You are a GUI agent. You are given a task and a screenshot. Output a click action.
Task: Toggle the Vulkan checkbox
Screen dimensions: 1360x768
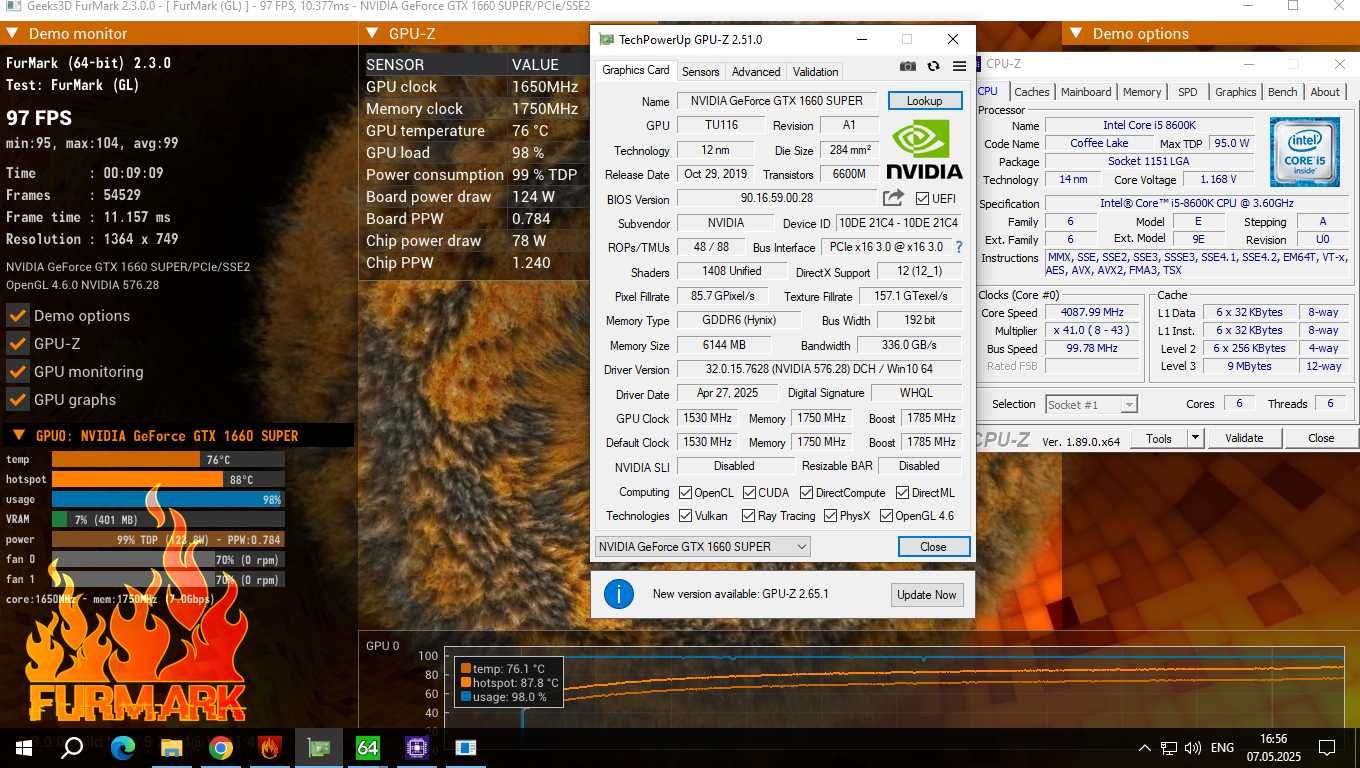pos(685,516)
